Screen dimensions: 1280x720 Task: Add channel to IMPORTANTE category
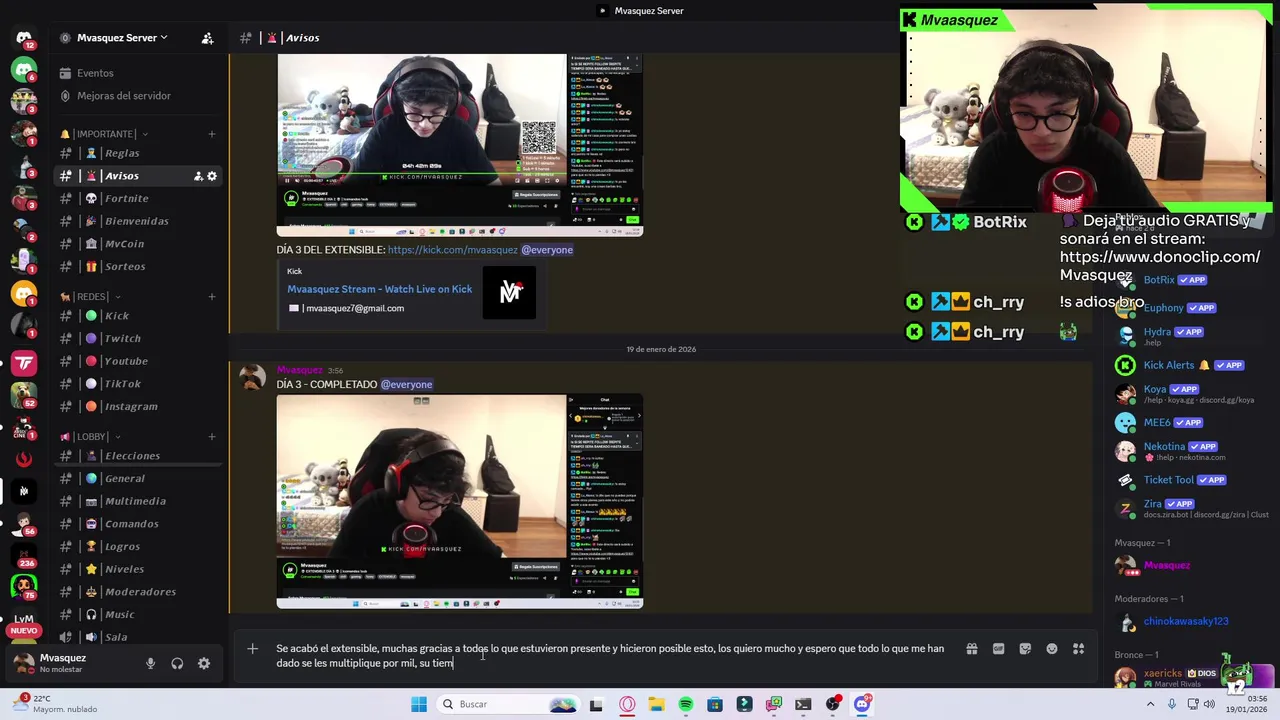pos(211,134)
